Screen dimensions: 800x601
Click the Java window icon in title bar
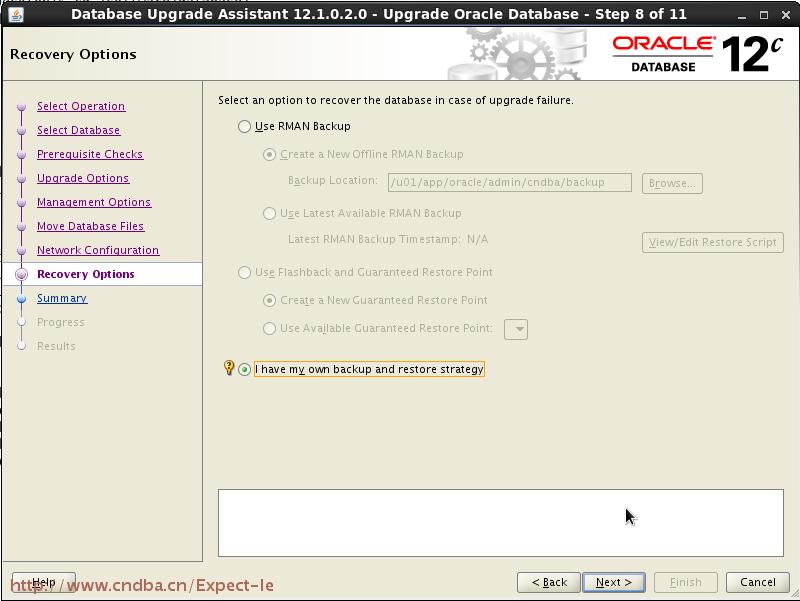15,15
